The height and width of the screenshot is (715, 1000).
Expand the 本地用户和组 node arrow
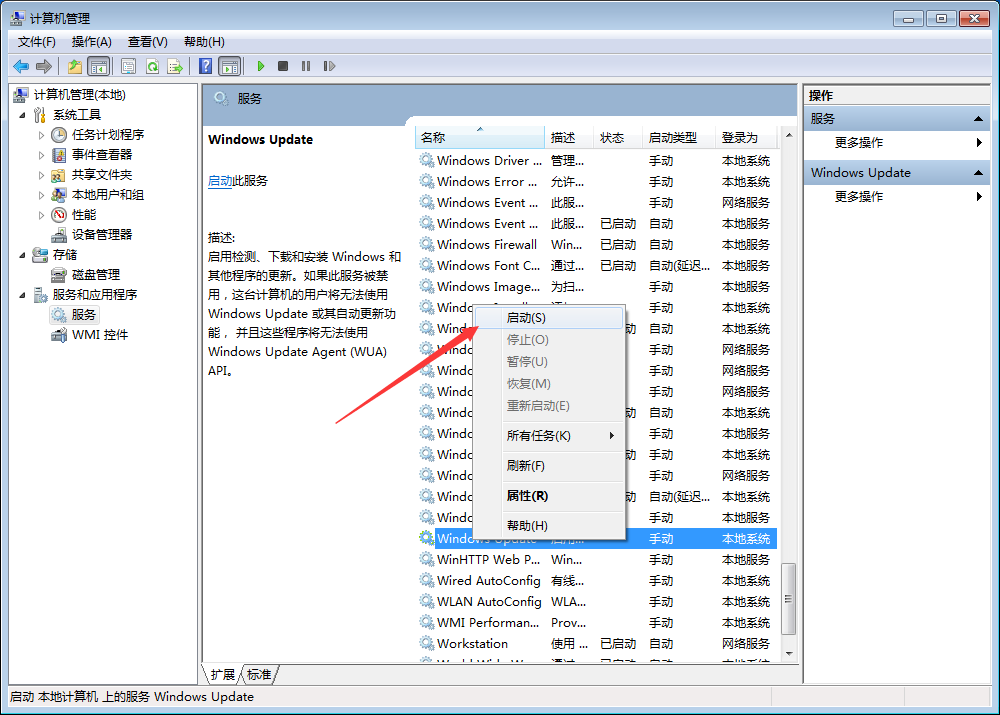pos(41,195)
